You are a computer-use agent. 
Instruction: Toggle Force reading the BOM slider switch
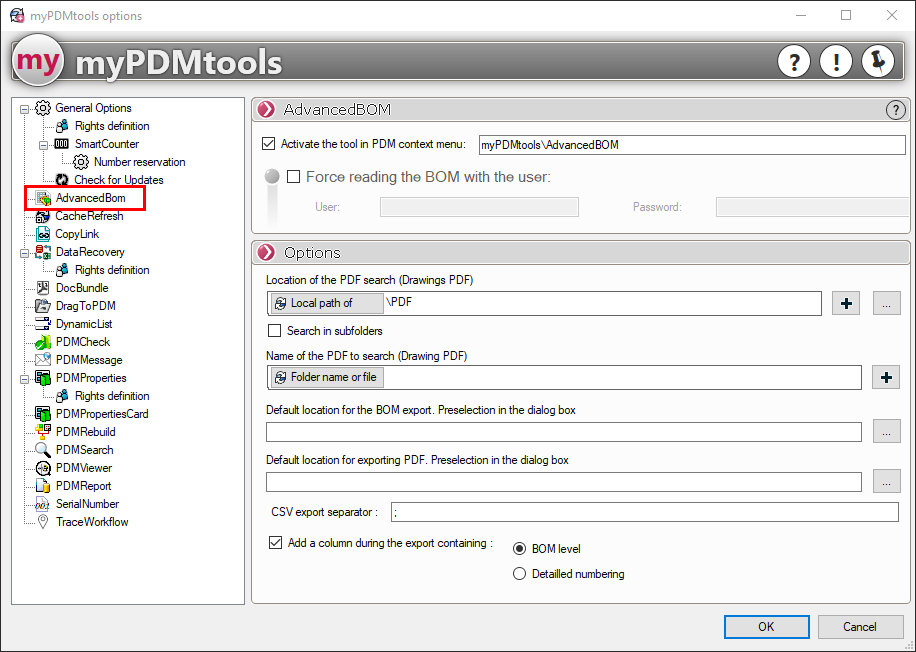coord(272,177)
